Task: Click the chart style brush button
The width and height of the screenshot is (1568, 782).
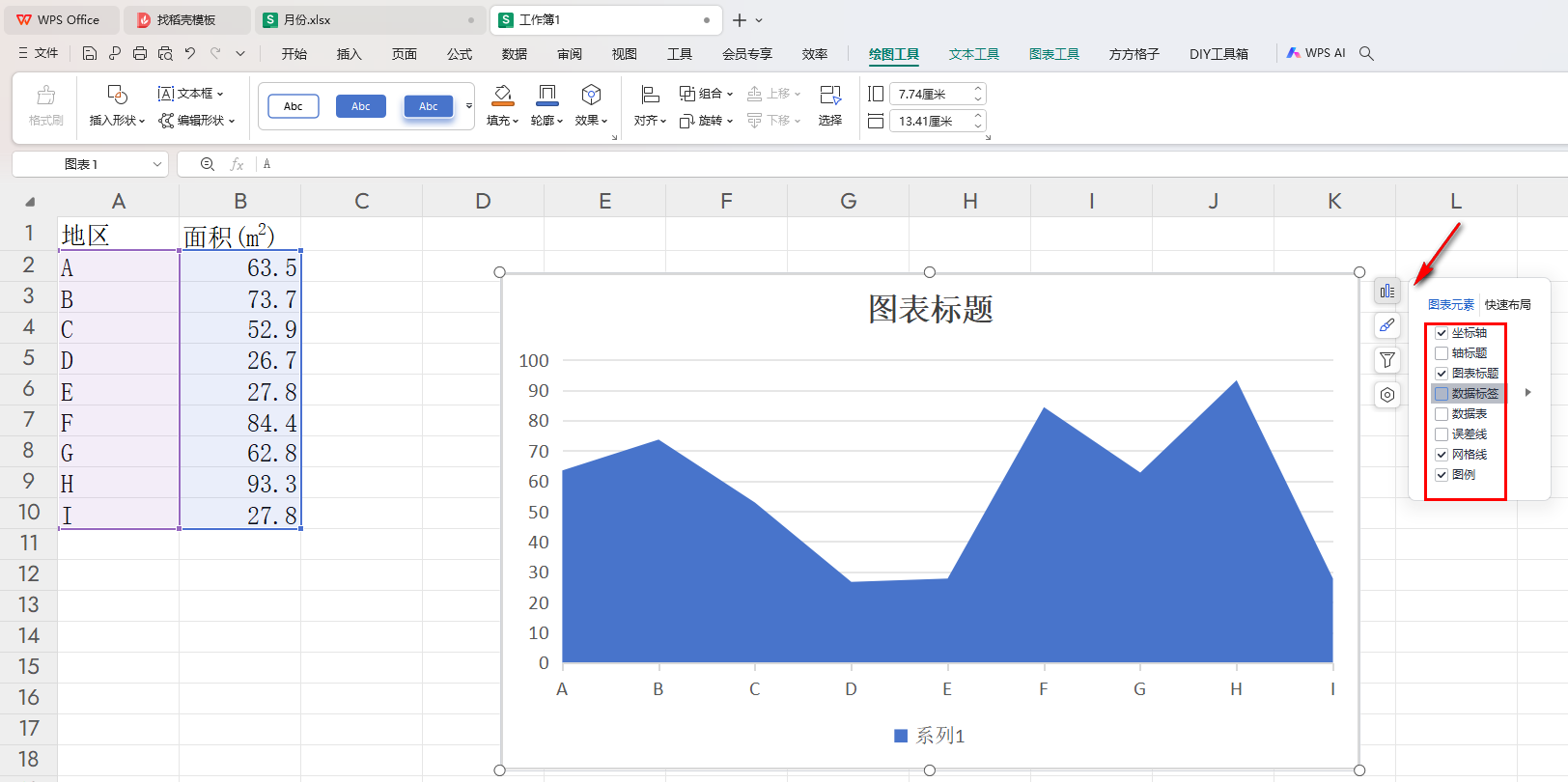Action: 1387,325
